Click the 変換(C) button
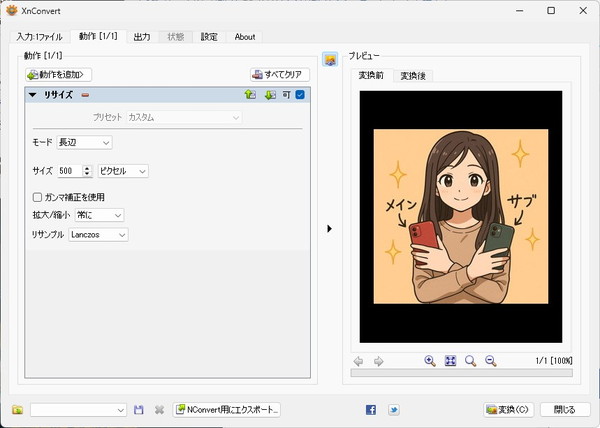 pos(508,410)
